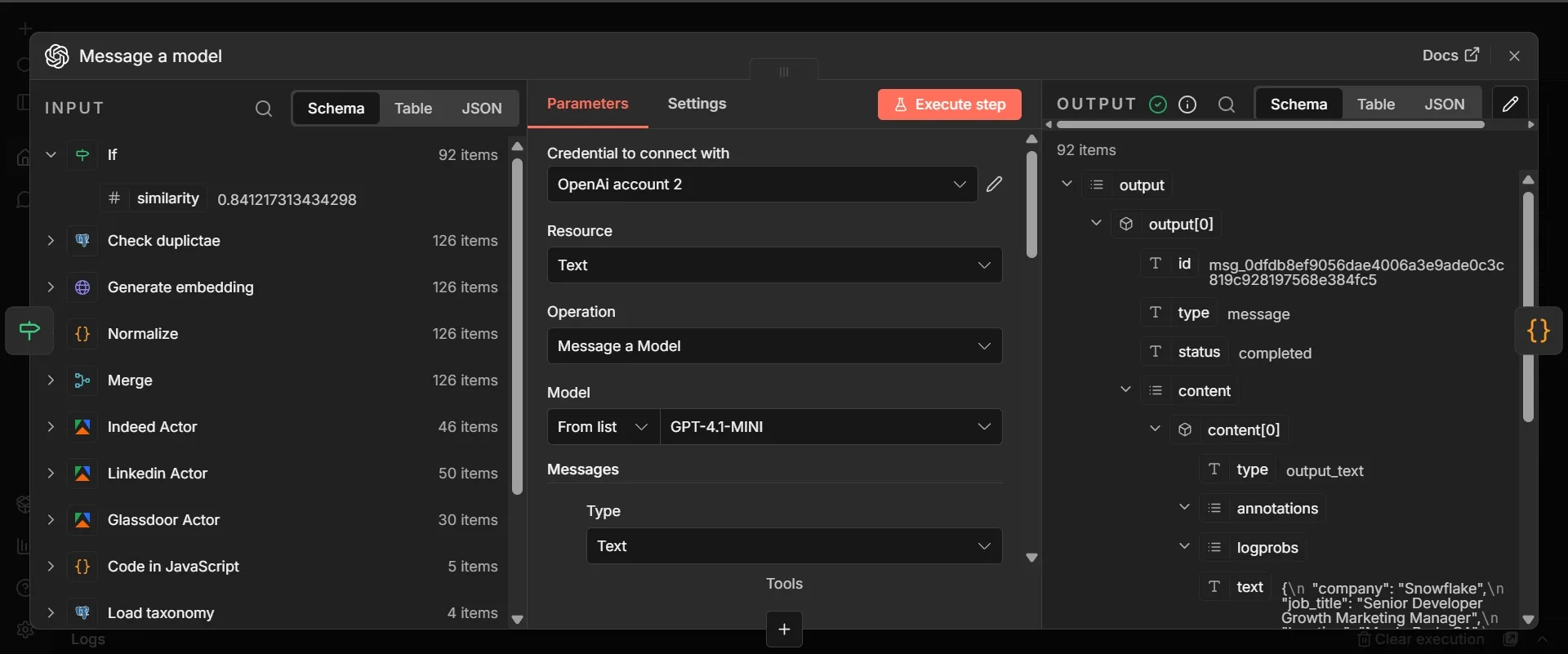The height and width of the screenshot is (654, 1568).
Task: Edit the OpenAi credential with pencil icon
Action: [994, 185]
